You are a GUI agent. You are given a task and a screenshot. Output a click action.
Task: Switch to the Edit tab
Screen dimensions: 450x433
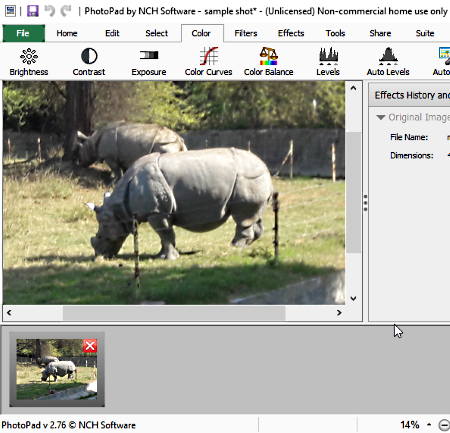pyautogui.click(x=112, y=33)
